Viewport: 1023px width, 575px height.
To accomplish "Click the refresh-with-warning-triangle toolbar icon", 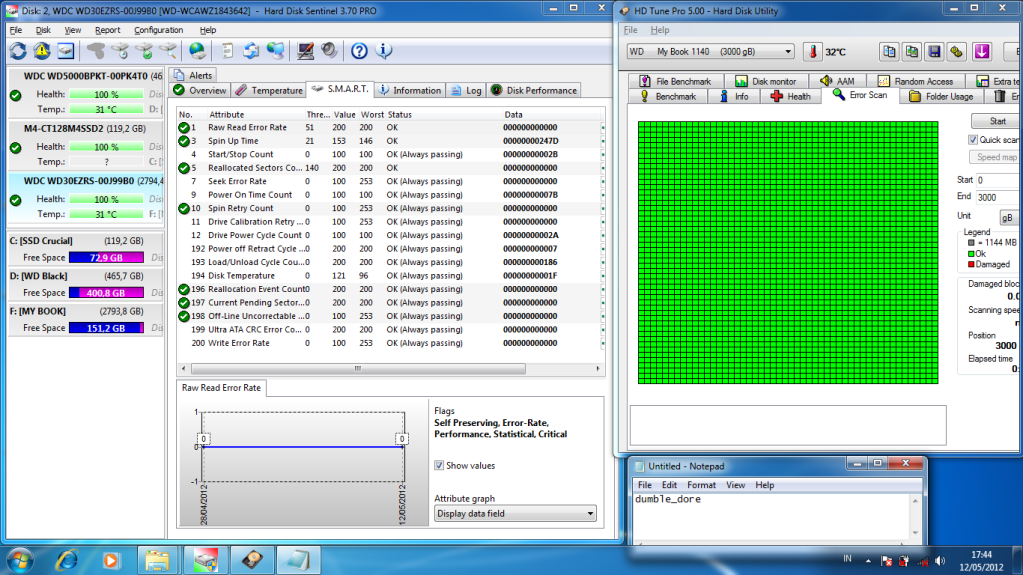I will click(42, 51).
